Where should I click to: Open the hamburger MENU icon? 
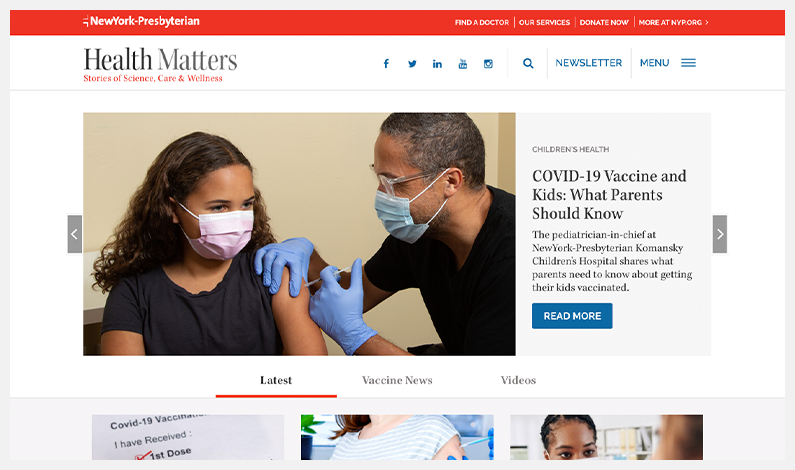688,63
